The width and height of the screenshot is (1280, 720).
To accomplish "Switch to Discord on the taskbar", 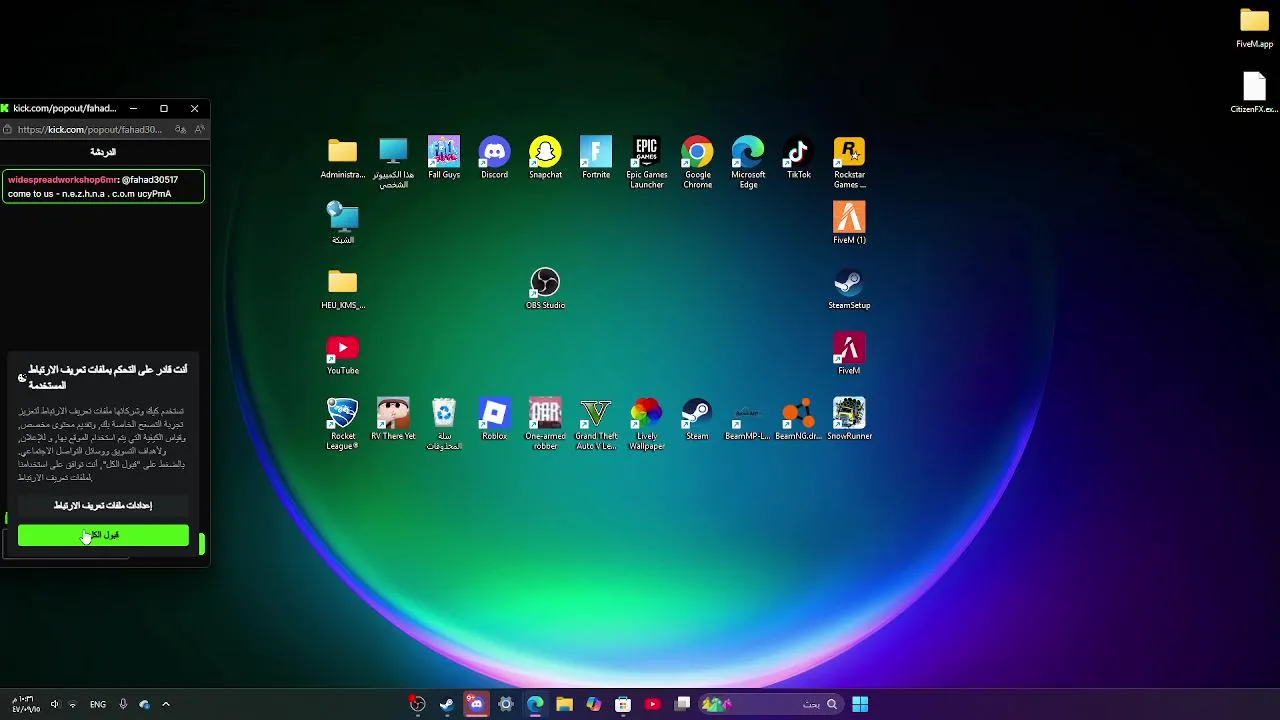I will tap(476, 704).
